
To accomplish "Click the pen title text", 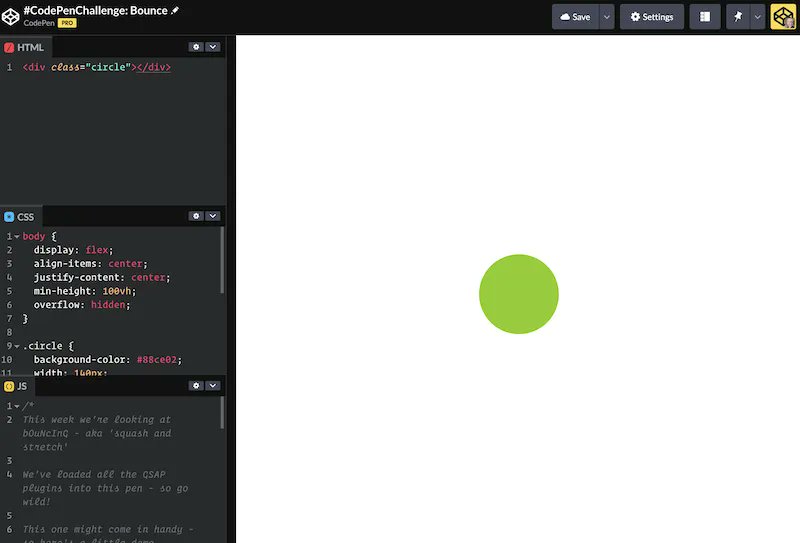I will pyautogui.click(x=95, y=10).
